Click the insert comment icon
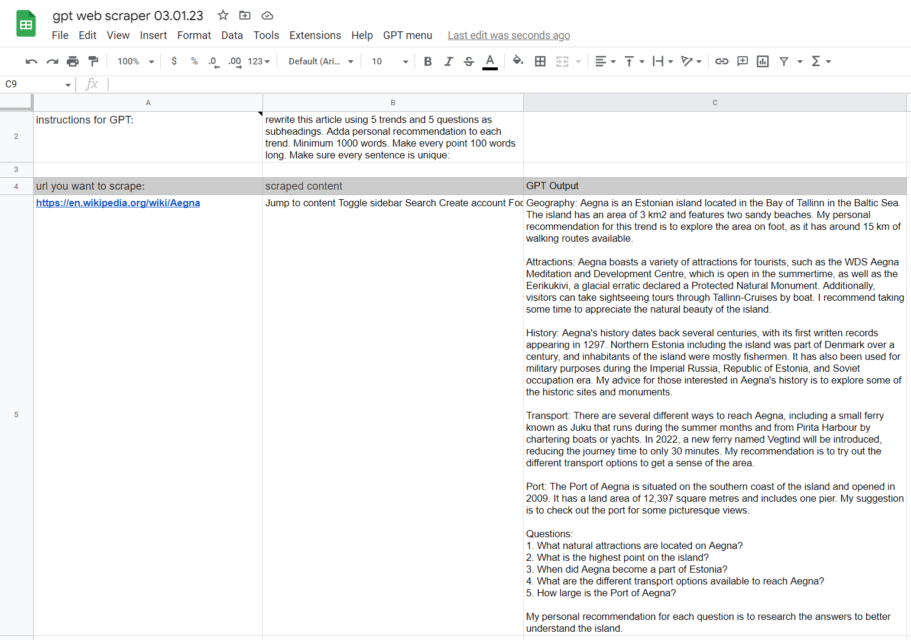The width and height of the screenshot is (911, 640). pyautogui.click(x=742, y=61)
